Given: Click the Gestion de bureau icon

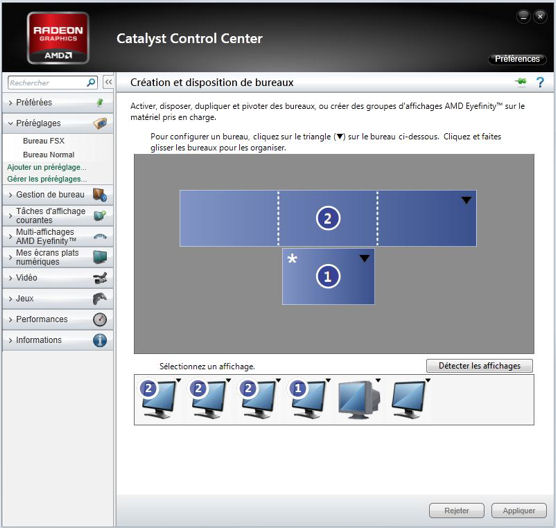Looking at the screenshot, I should pyautogui.click(x=100, y=195).
